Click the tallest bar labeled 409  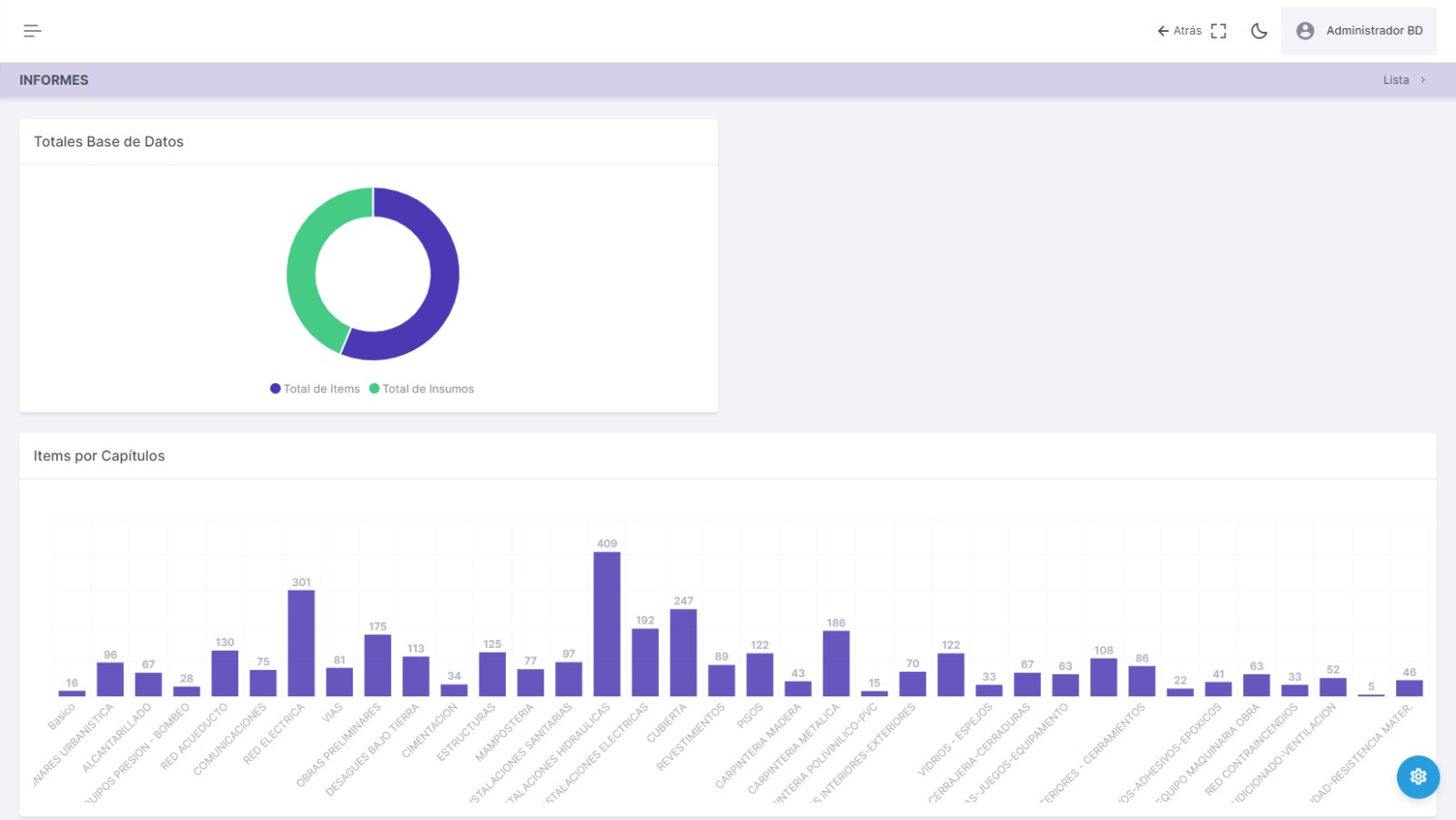(607, 624)
